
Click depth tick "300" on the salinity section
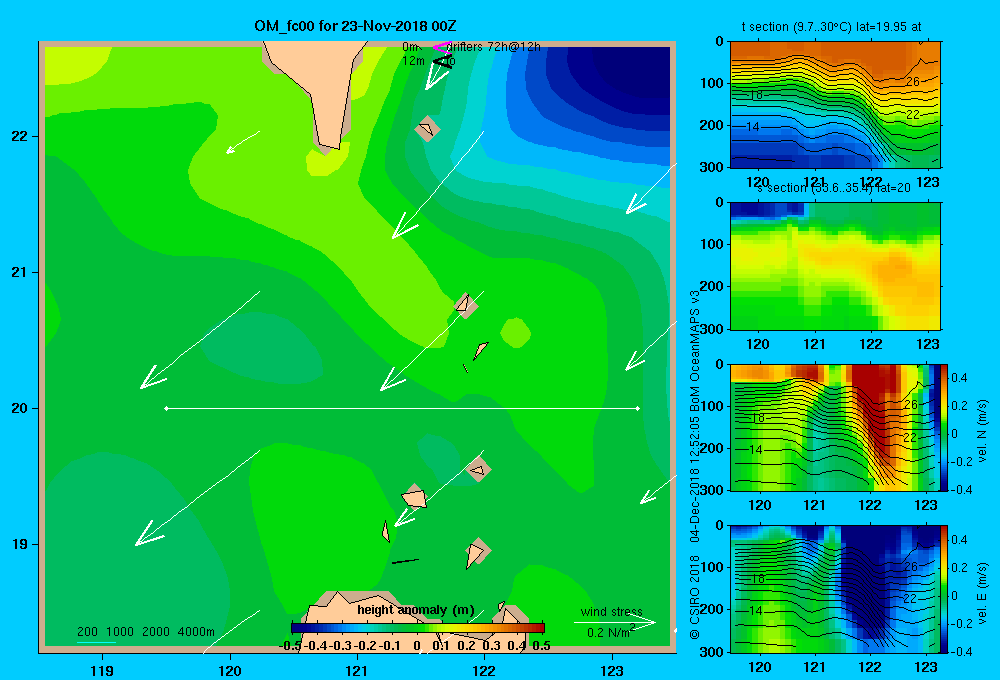(712, 329)
